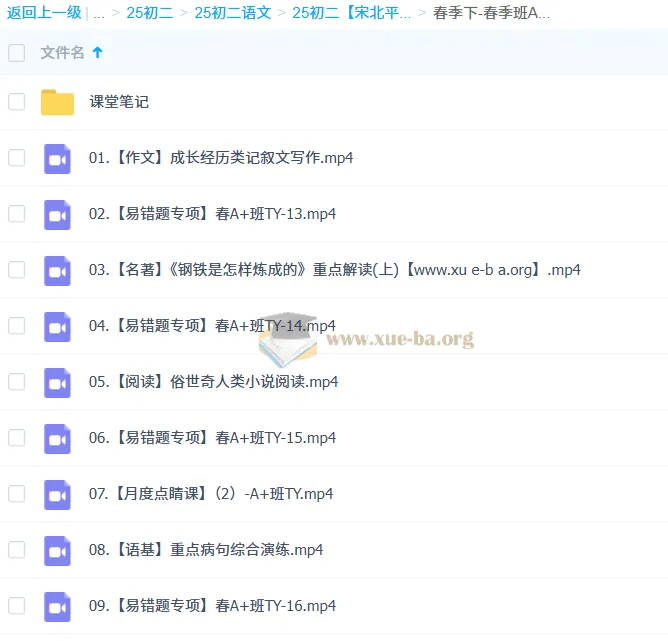This screenshot has width=668, height=641.
Task: Toggle the select-all checkbox beside 文件名
Action: [x=17, y=53]
